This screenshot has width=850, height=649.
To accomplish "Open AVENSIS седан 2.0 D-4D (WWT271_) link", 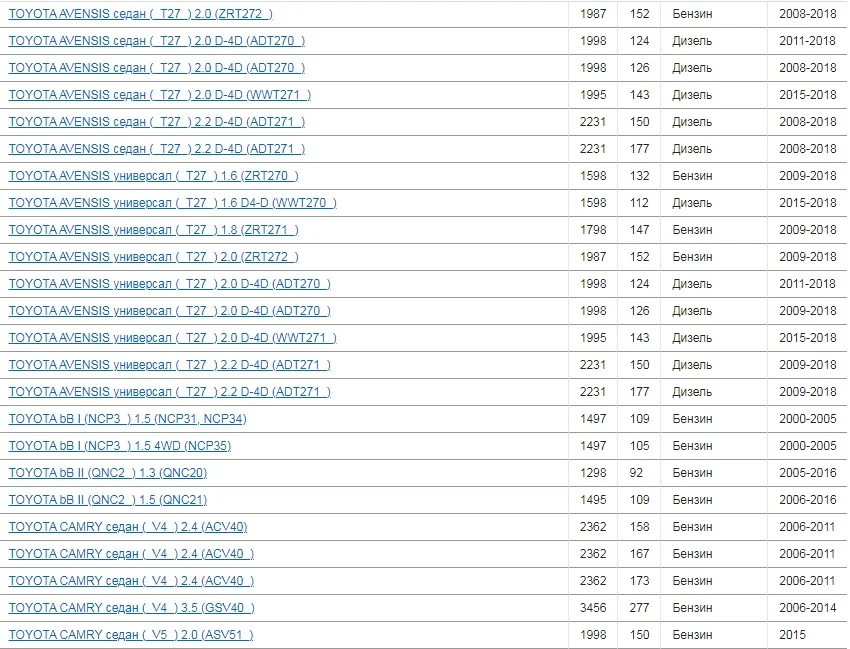I will pyautogui.click(x=160, y=95).
